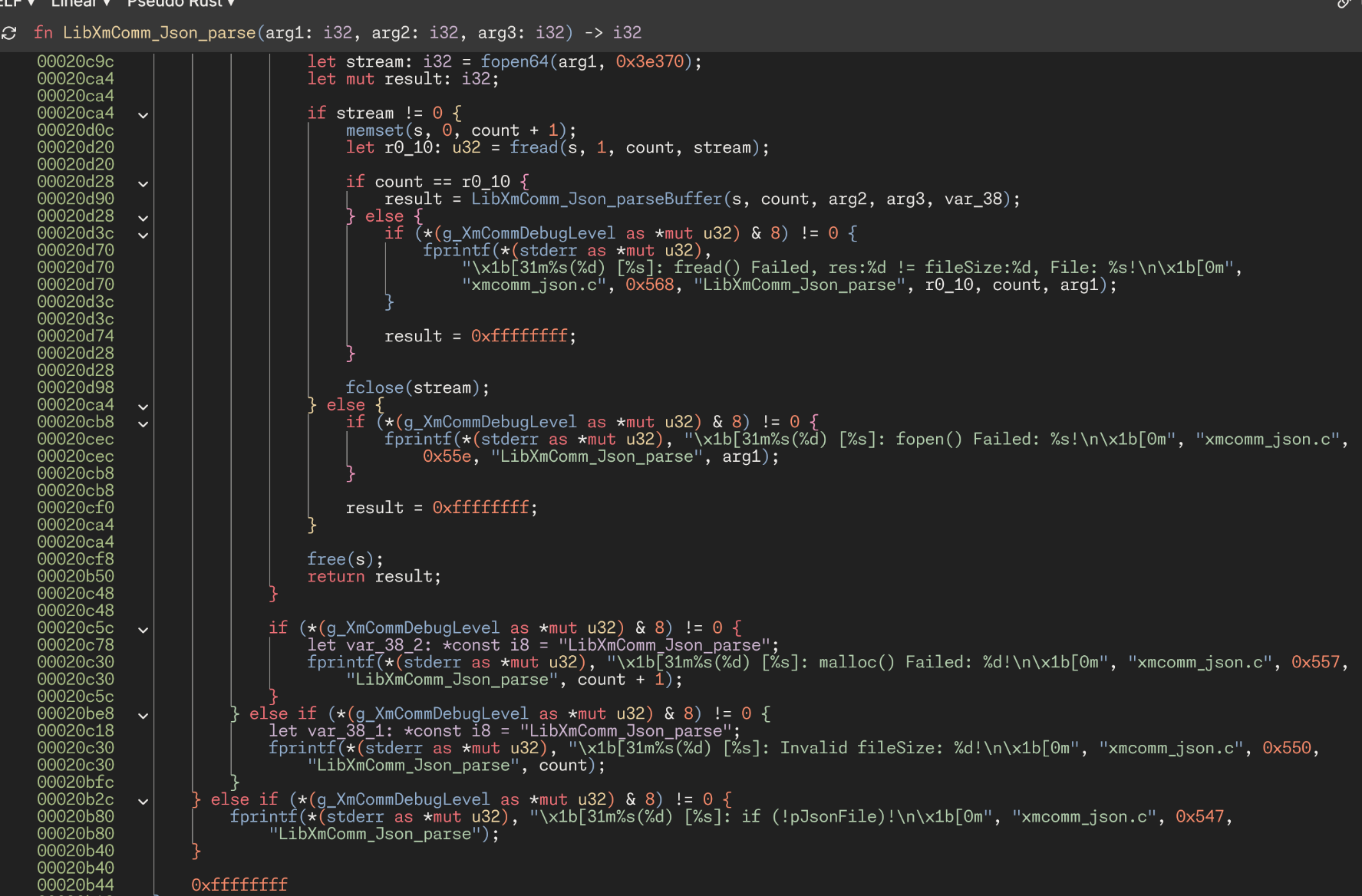Collapse the else block after the parseBuffer call
Viewport: 1362px width, 896px height.
pyautogui.click(x=143, y=218)
